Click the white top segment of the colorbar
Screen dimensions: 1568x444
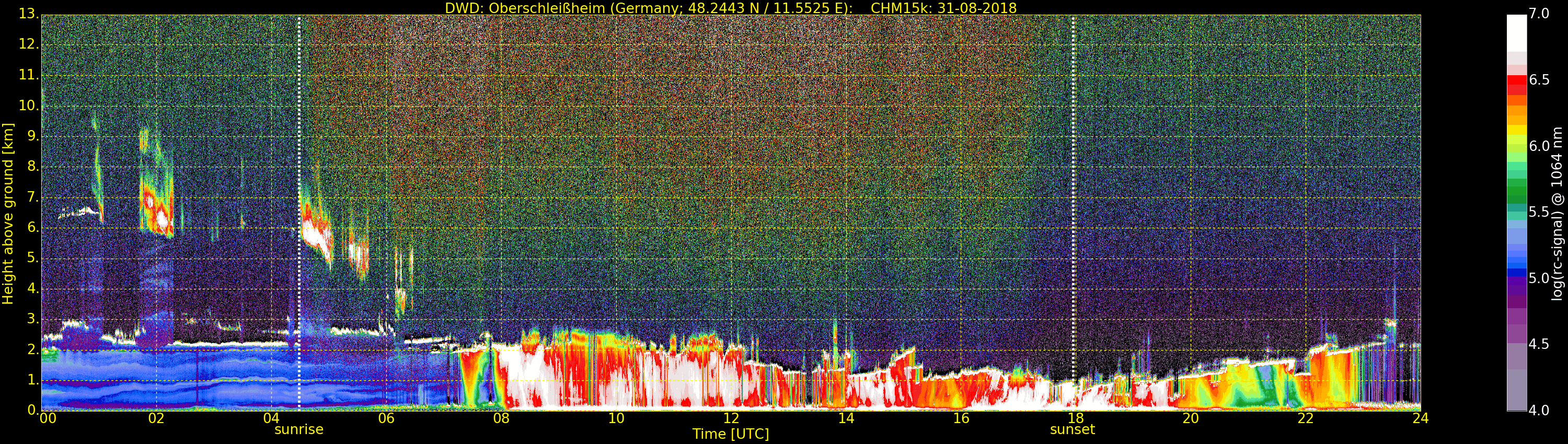[1516, 33]
